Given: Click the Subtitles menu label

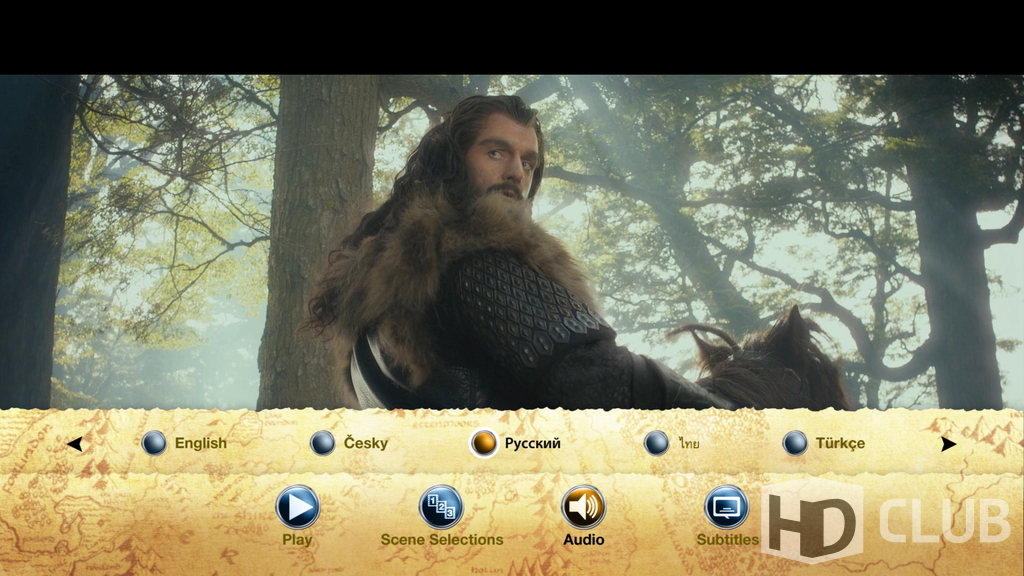Looking at the screenshot, I should tap(728, 539).
